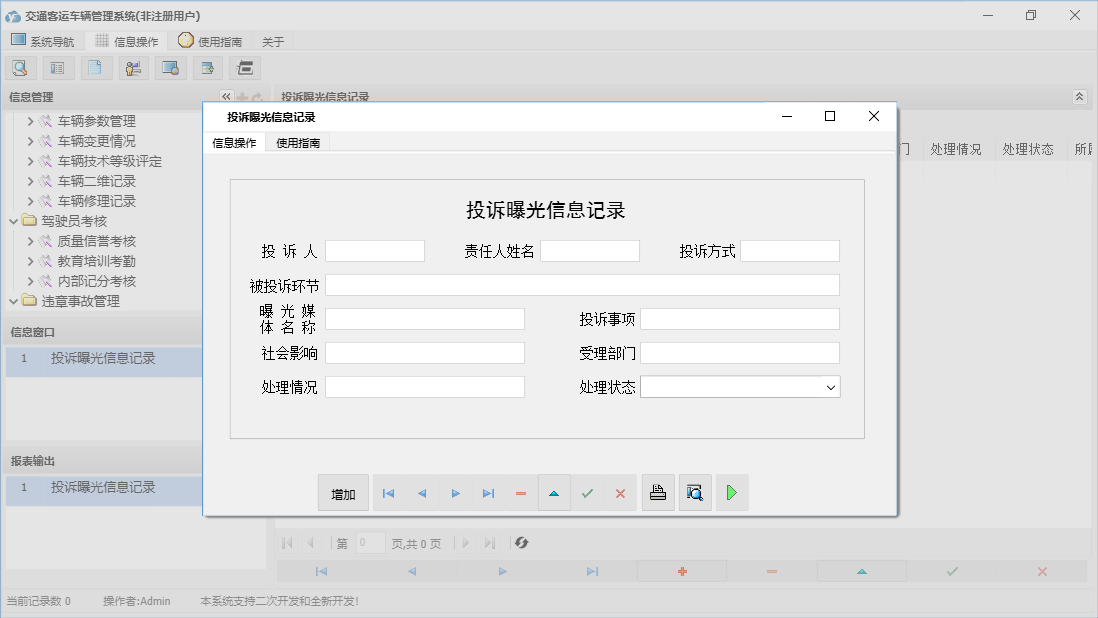1098x618 pixels.
Task: Click inside the 投诉人 input field
Action: [375, 250]
